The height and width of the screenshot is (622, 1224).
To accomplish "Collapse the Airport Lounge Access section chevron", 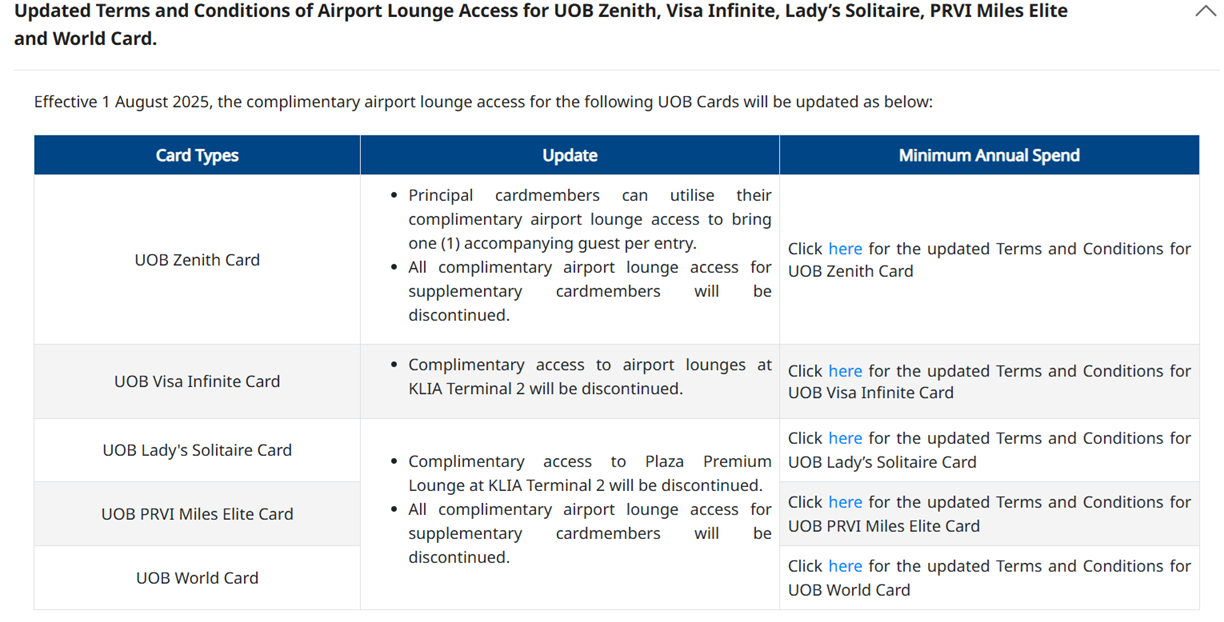I will 1205,12.
